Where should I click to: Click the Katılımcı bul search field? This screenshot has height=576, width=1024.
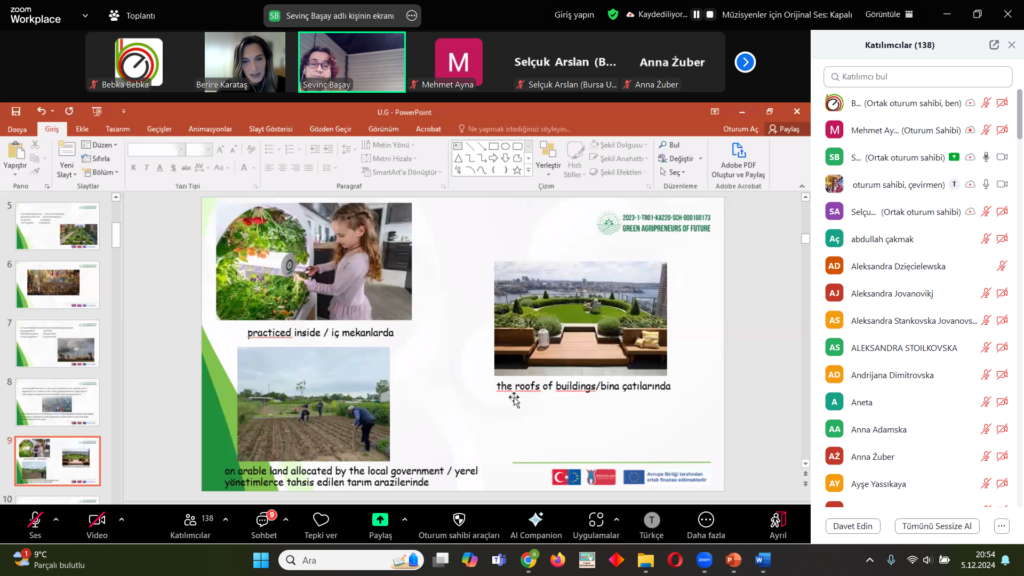pos(917,77)
